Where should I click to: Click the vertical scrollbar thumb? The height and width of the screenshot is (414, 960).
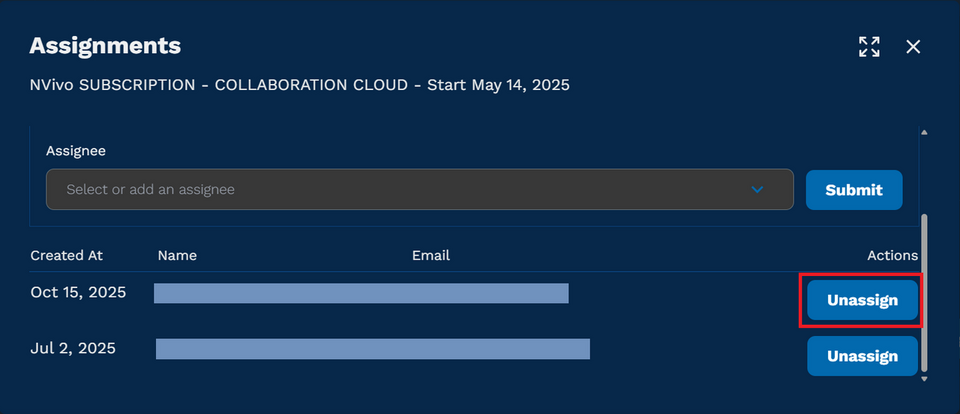pos(924,290)
